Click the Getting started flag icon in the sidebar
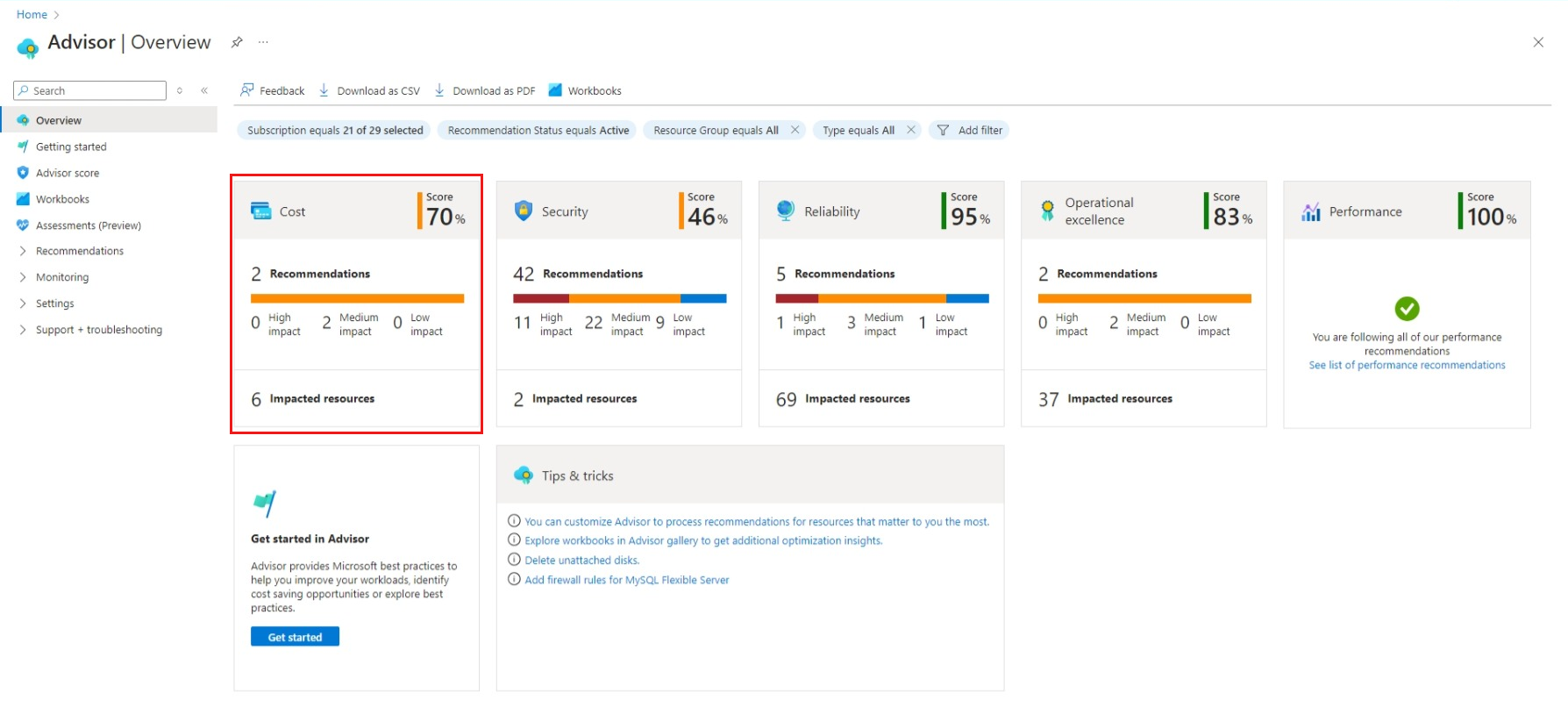This screenshot has height=707, width=1568. 23,146
